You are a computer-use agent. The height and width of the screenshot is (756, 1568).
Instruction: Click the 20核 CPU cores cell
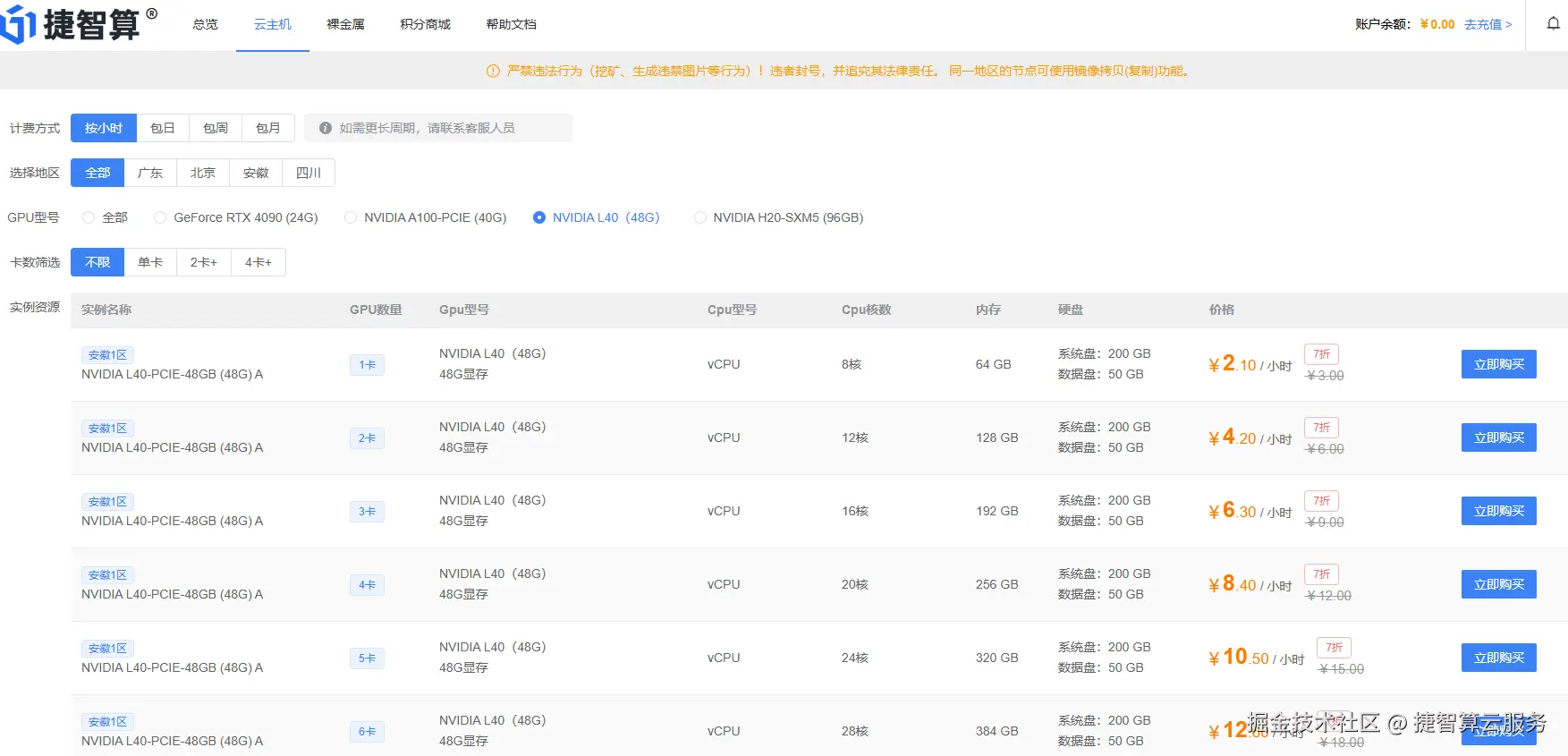point(855,584)
